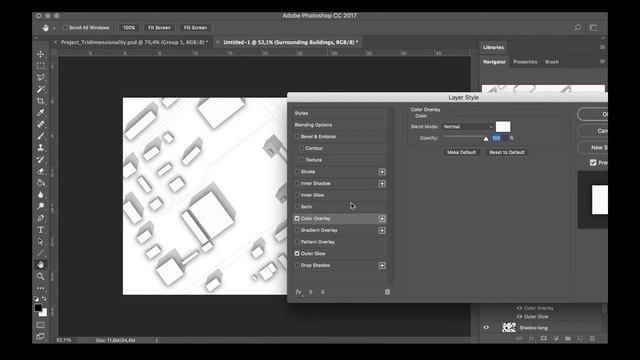Toggle Quick Mask mode icon
Viewport: 640px width, 360px height.
pyautogui.click(x=40, y=325)
